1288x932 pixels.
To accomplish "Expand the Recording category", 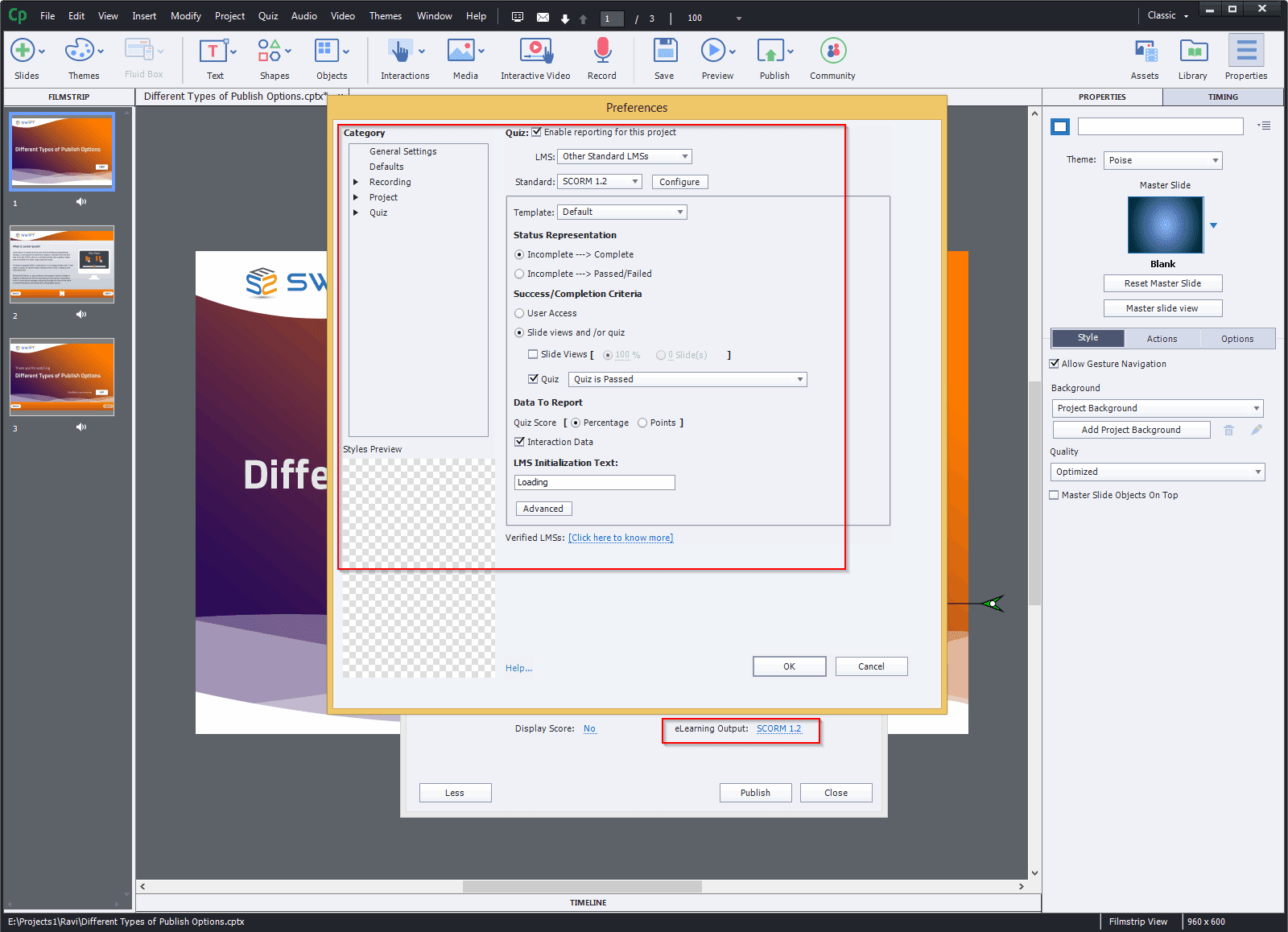I will [357, 182].
